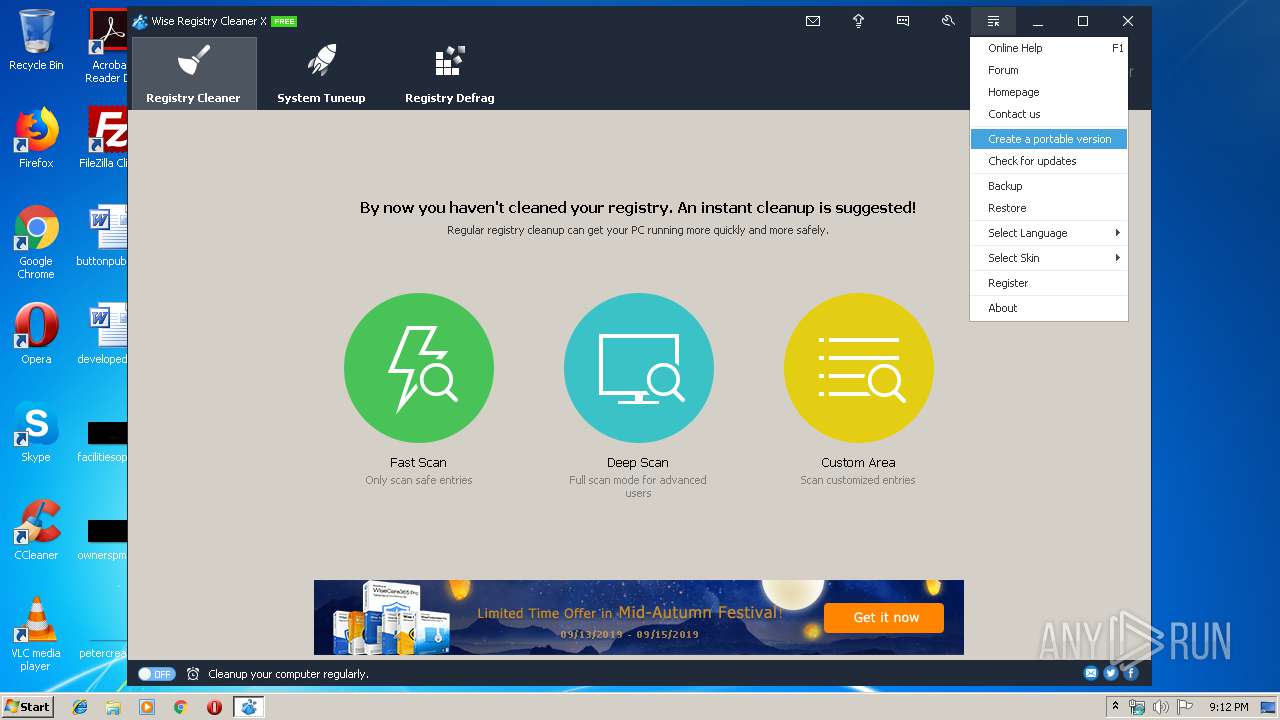Open the feedback chat icon in title bar
The width and height of the screenshot is (1280, 720).
coord(903,21)
